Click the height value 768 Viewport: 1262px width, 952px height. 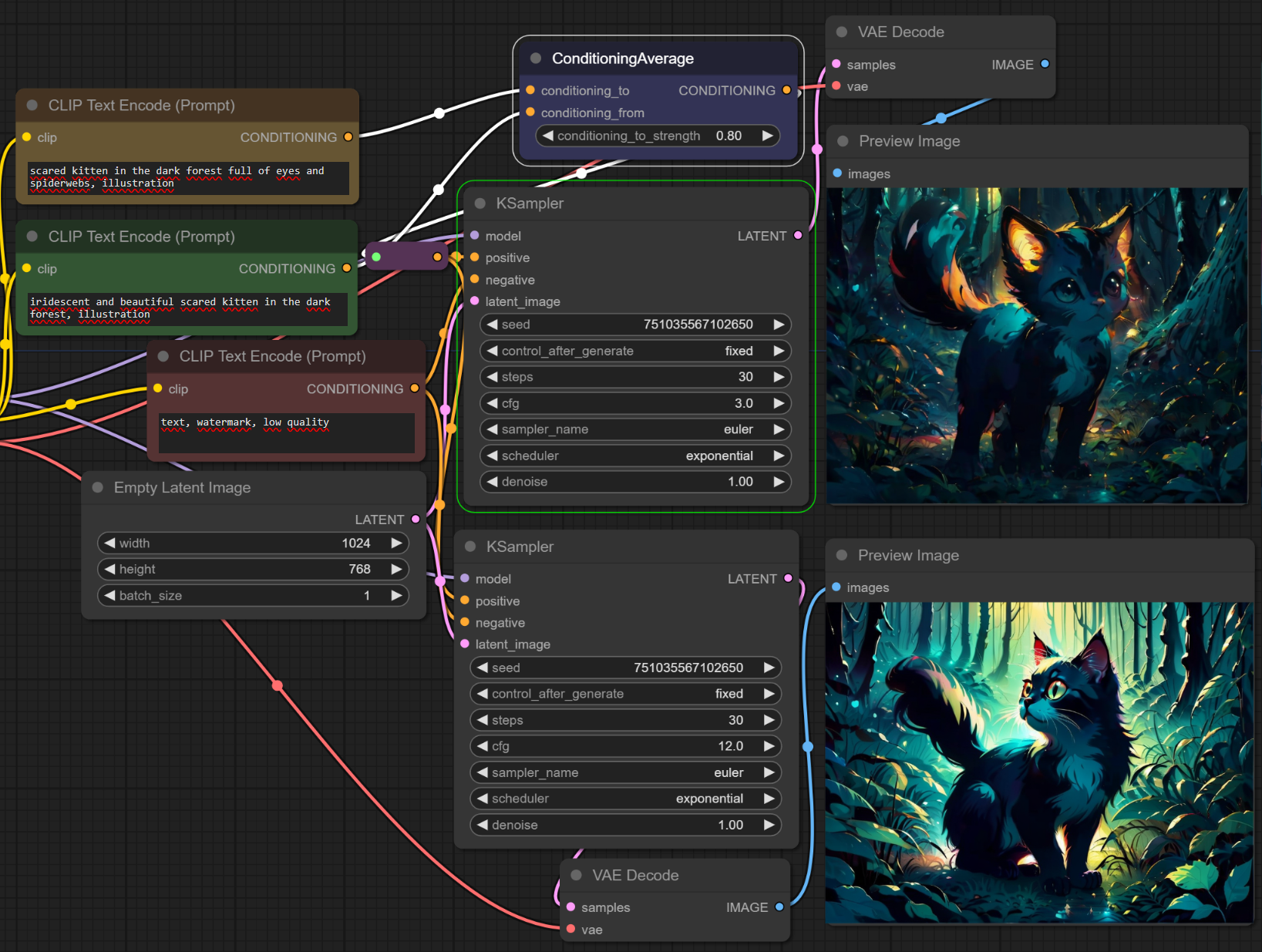(359, 570)
